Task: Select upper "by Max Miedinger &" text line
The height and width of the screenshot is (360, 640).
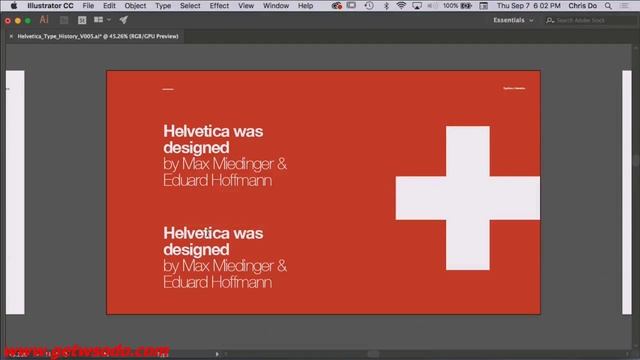Action: [x=225, y=164]
